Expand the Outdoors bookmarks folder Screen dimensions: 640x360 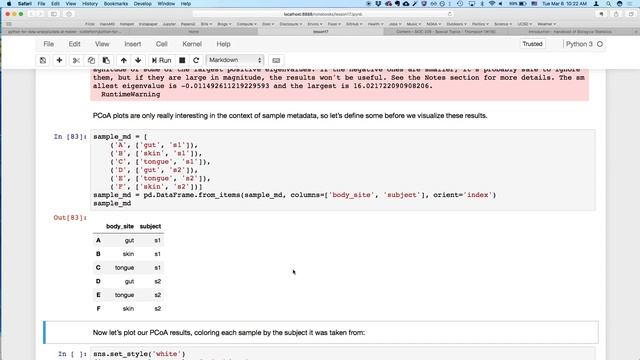click(x=456, y=24)
